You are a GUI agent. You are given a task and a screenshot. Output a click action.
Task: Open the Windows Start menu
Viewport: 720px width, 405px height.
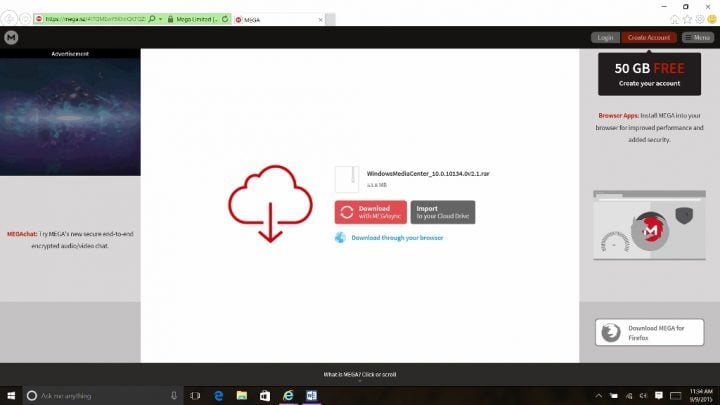tap(11, 395)
